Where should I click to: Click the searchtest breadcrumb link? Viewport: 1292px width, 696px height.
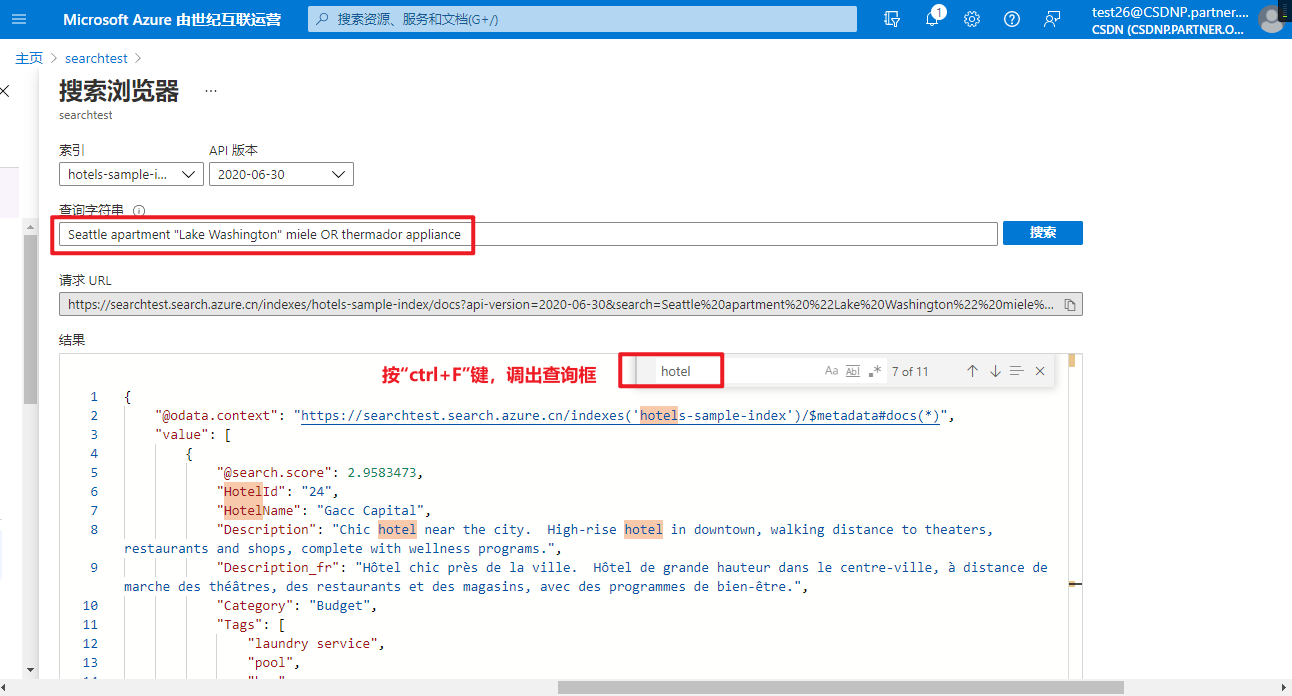(x=96, y=59)
